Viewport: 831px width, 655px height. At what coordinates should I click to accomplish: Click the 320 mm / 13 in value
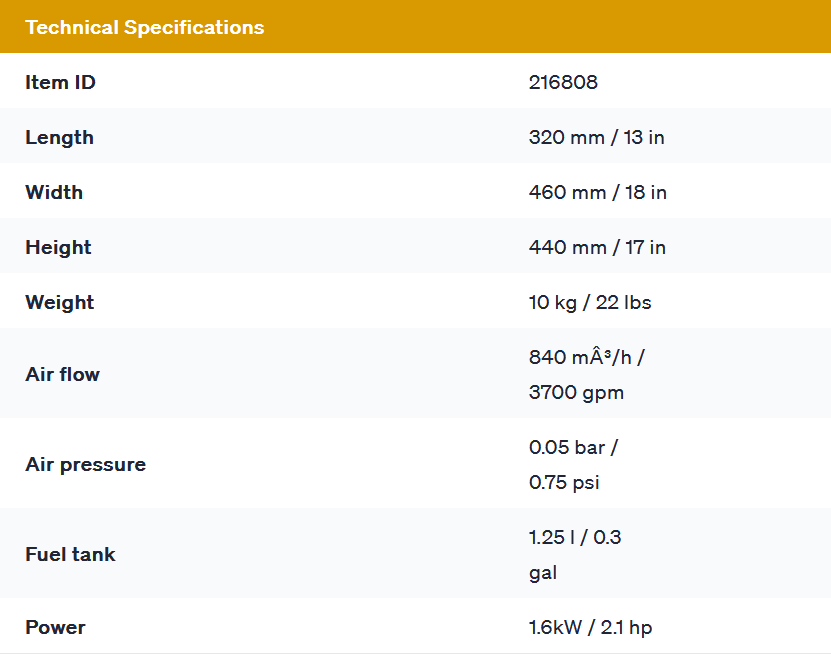(596, 137)
